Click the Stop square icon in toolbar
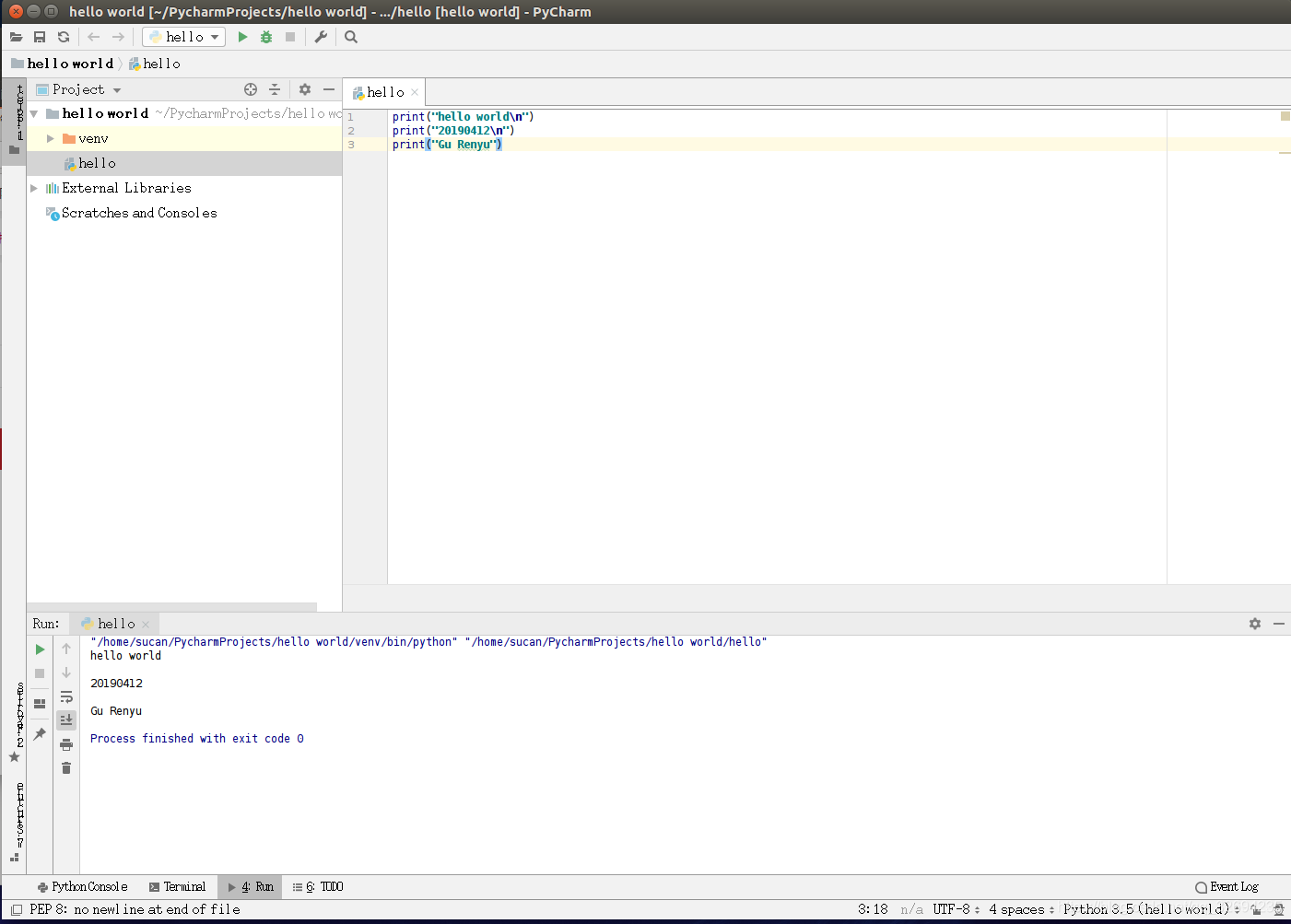The image size is (1291, 924). point(290,37)
